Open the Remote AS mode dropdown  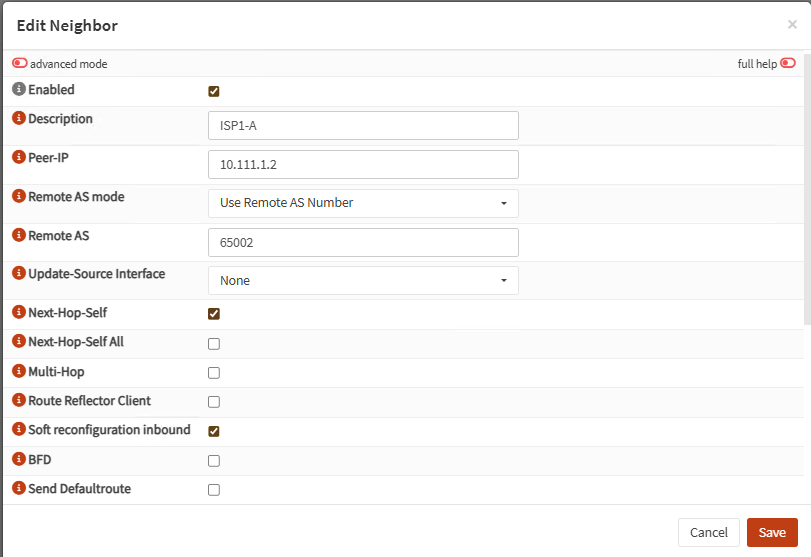point(363,203)
